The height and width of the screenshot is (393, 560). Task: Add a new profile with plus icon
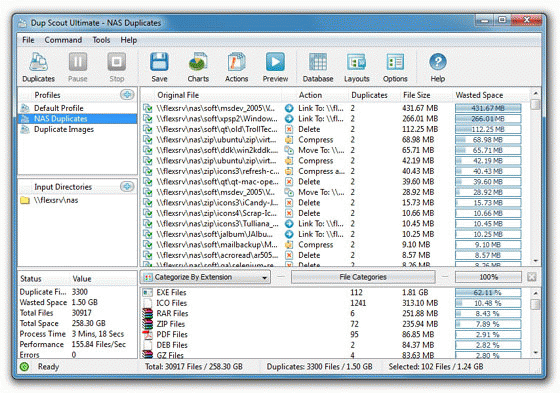127,95
